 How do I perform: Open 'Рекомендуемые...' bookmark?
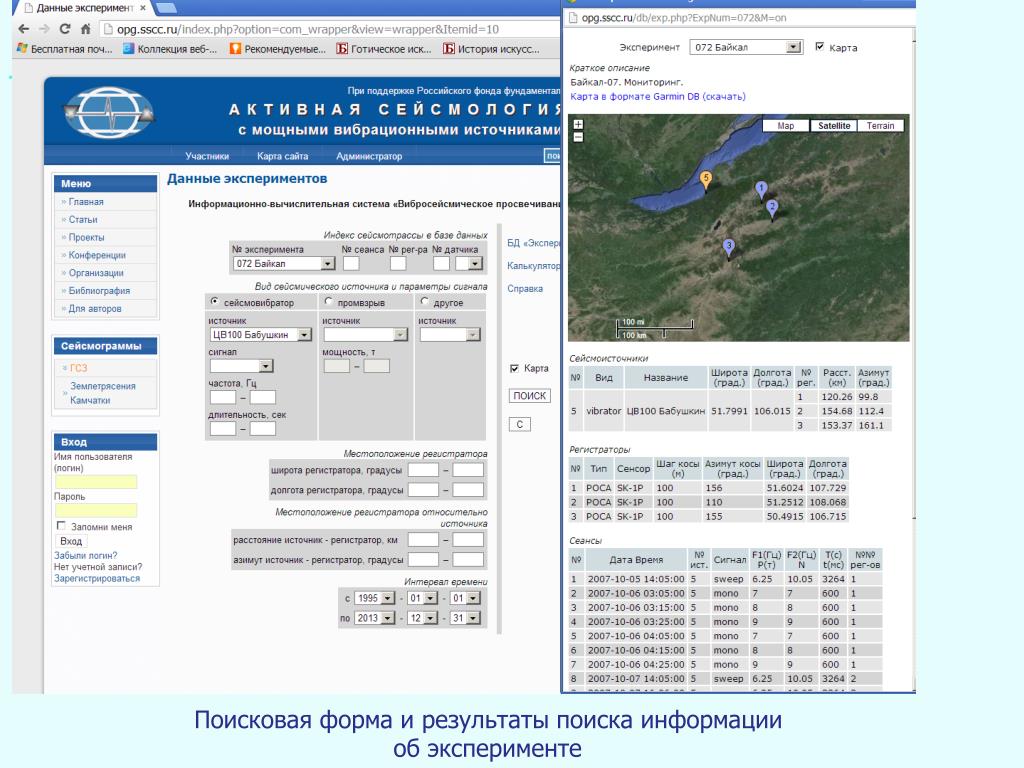tap(278, 49)
